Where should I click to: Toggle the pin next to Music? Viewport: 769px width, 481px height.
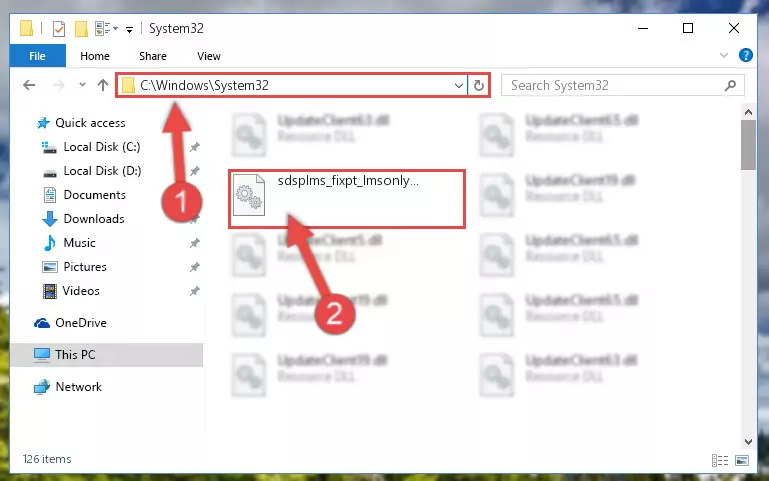click(195, 243)
